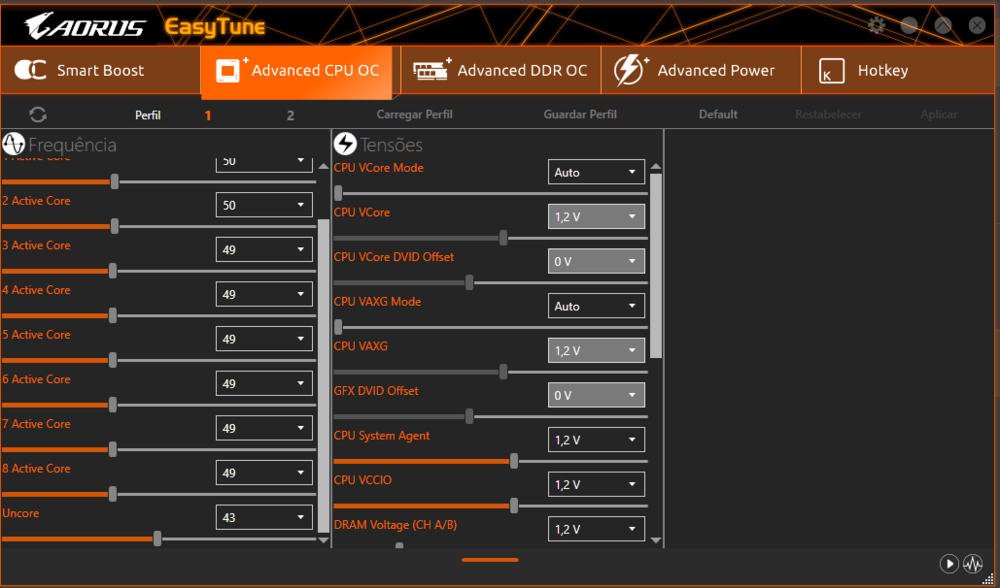Image resolution: width=1000 pixels, height=588 pixels.
Task: Click the play icon in bottom corner
Action: (x=949, y=564)
